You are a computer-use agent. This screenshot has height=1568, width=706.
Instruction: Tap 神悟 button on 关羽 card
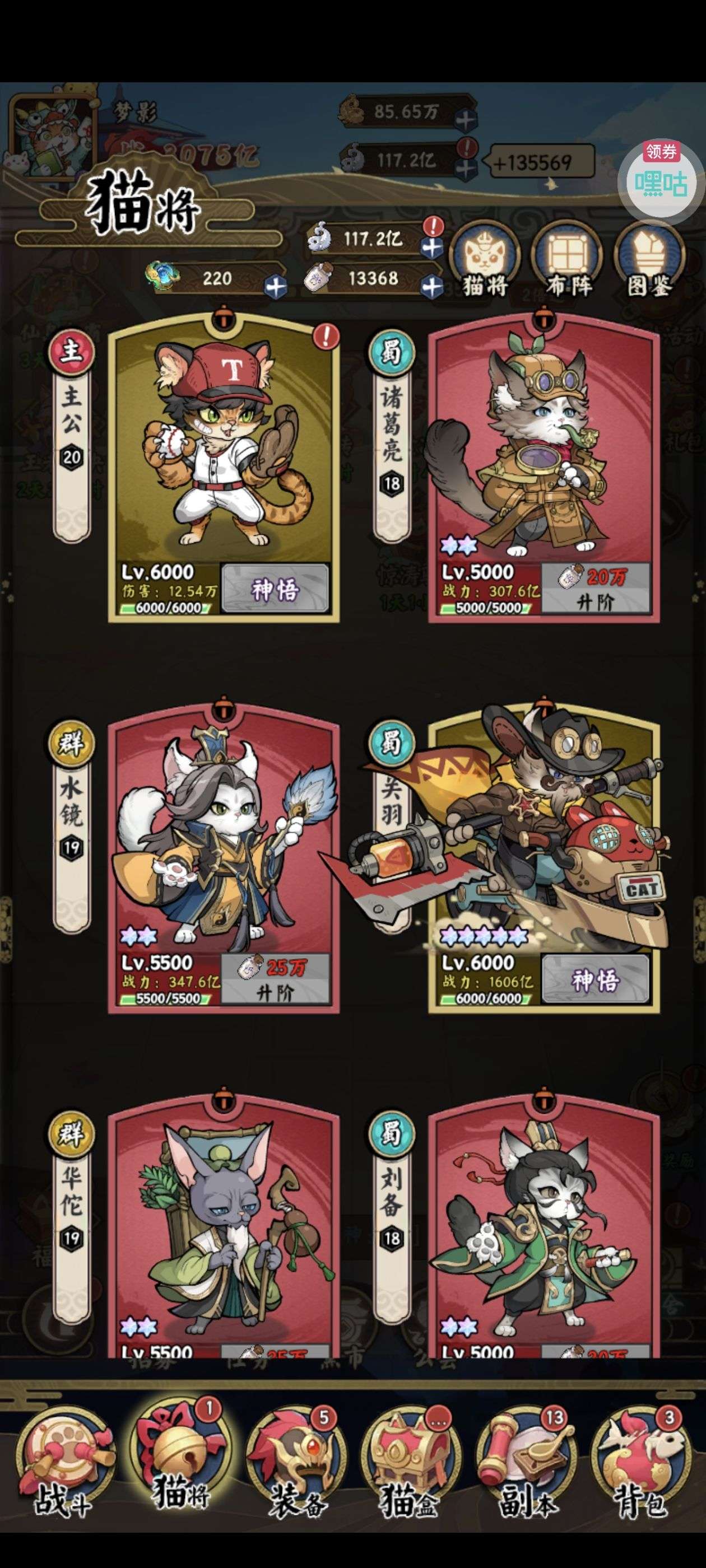coord(595,979)
